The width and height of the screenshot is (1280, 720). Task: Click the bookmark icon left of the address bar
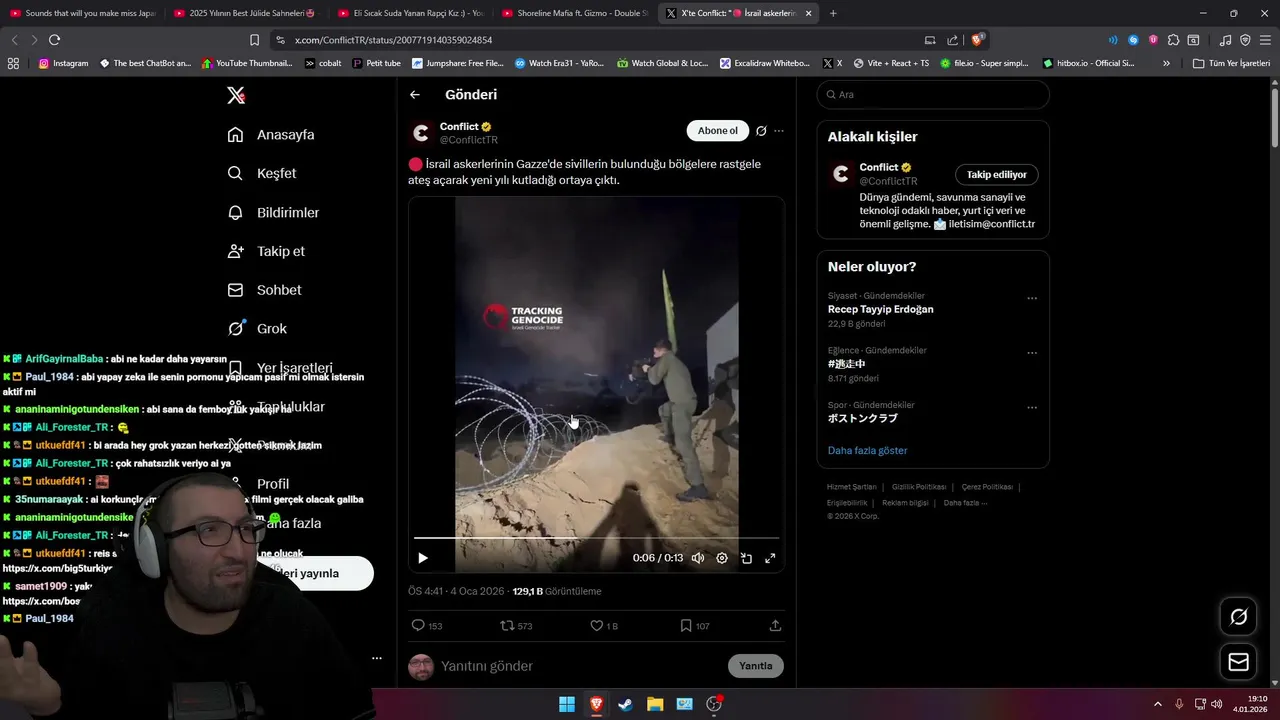(x=254, y=40)
